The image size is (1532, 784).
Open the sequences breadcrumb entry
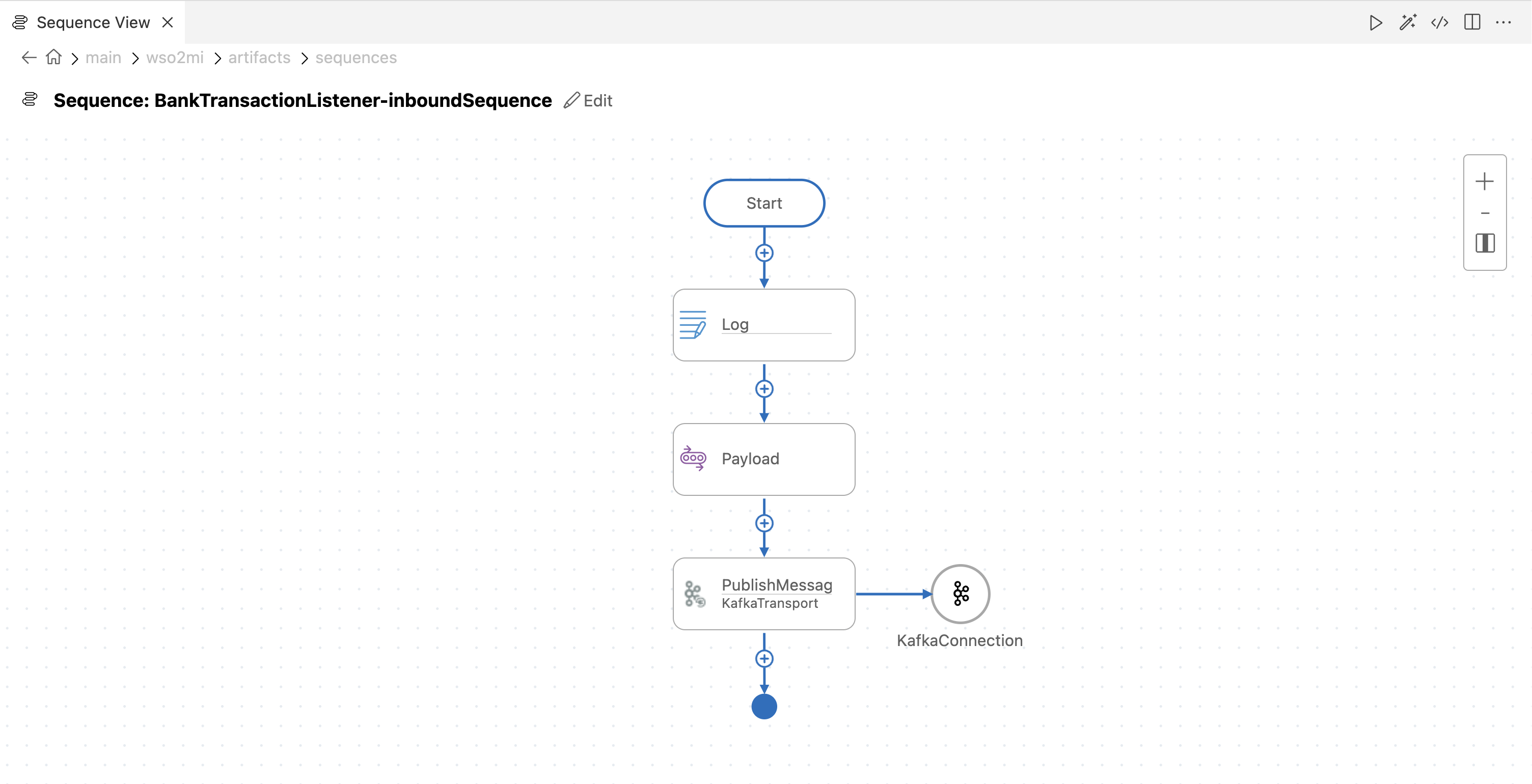coord(355,57)
